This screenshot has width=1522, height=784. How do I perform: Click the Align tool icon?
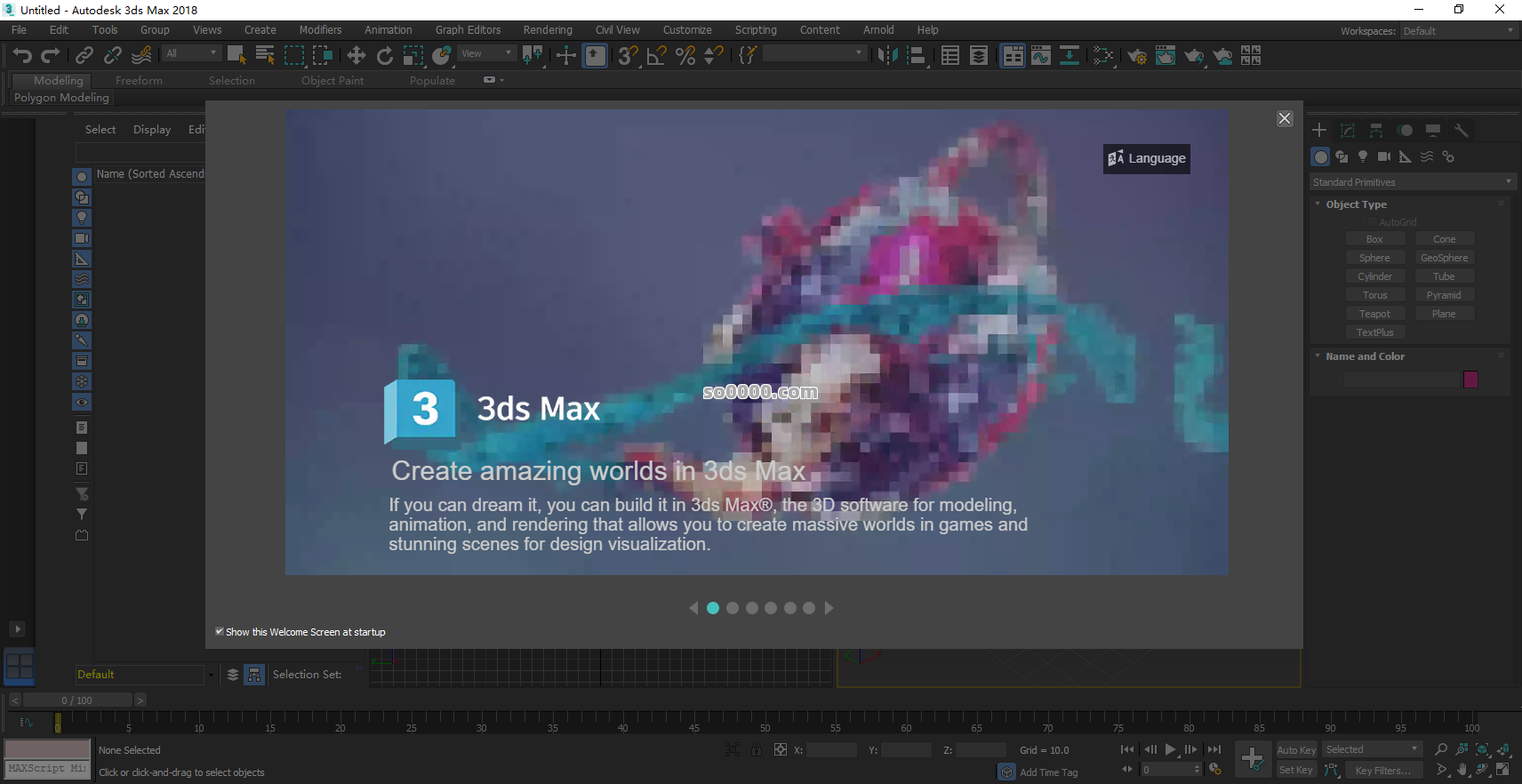[917, 56]
